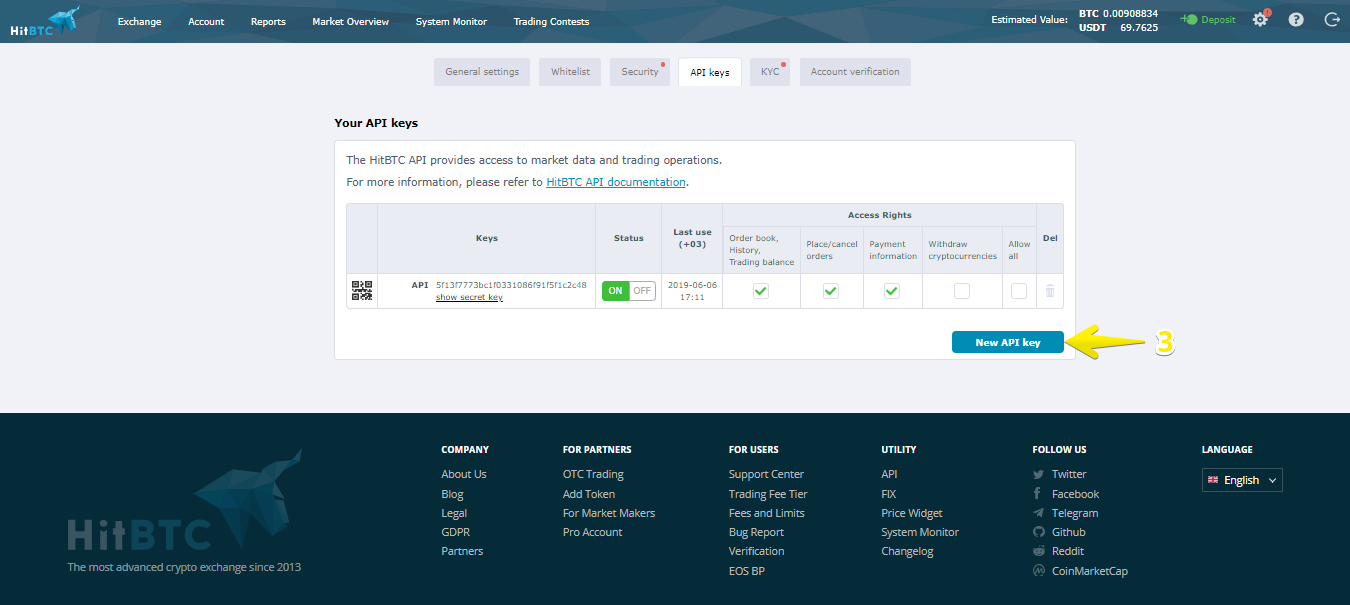Open the EOS BP footer link
This screenshot has height=605, width=1350.
pyautogui.click(x=747, y=571)
